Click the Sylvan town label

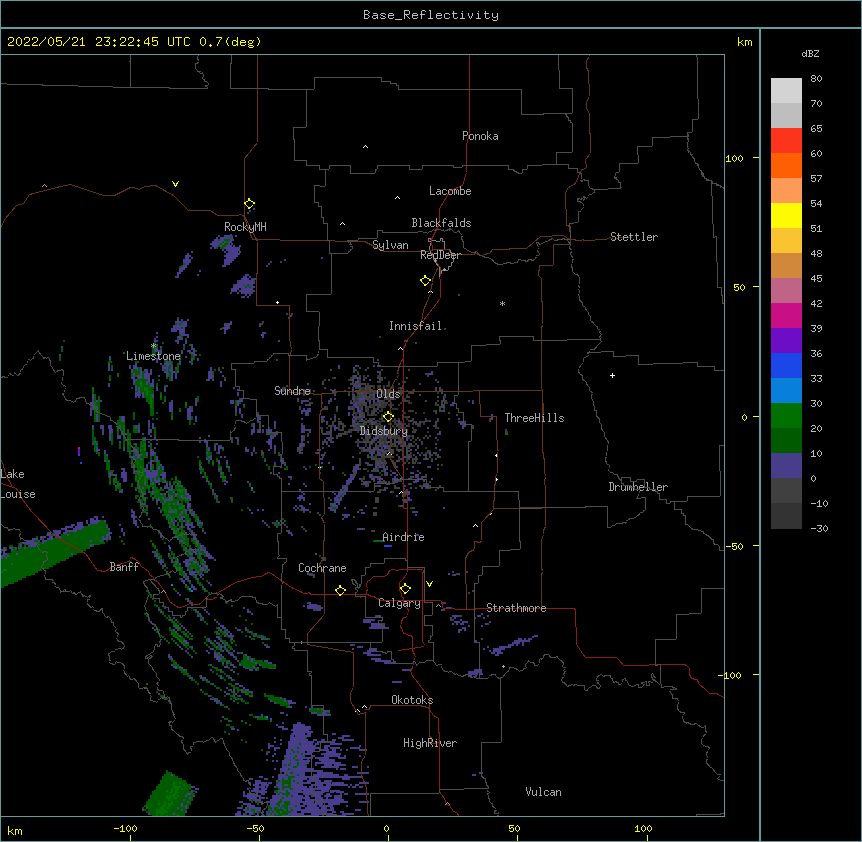pos(390,245)
